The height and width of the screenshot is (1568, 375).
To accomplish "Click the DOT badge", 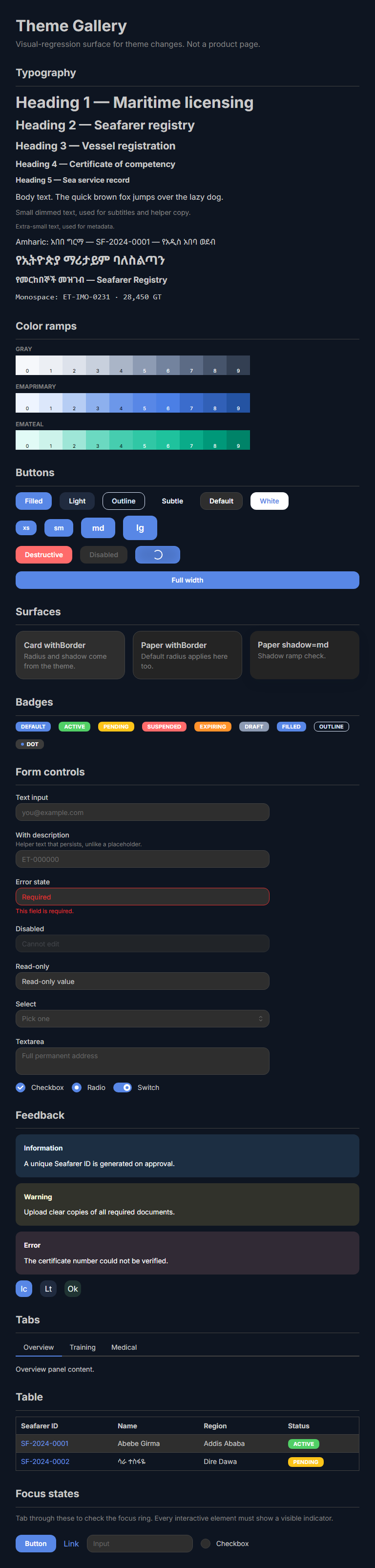I will point(30,744).
